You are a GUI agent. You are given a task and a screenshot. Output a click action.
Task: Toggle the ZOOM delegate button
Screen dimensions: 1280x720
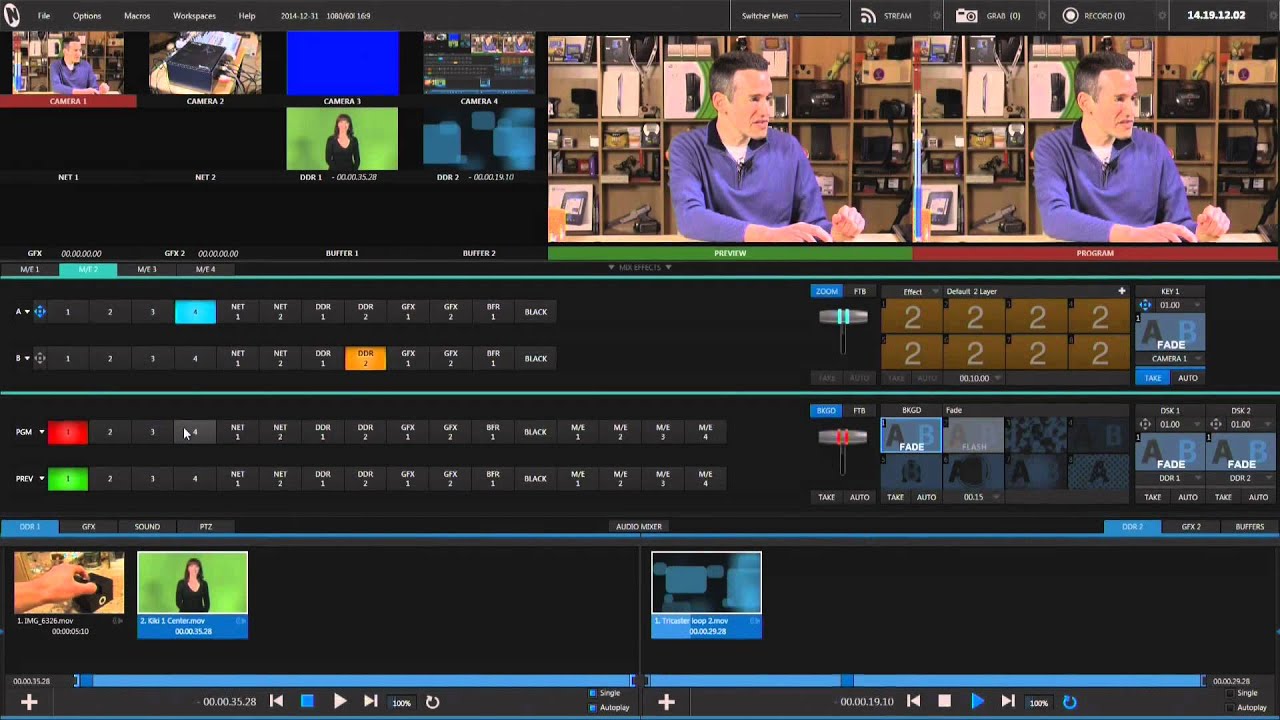click(x=826, y=291)
